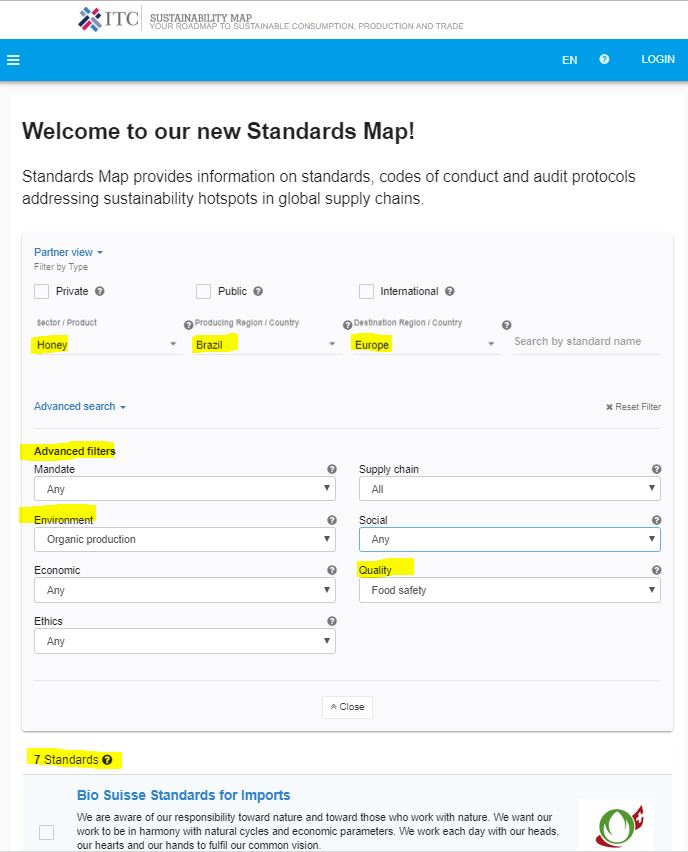Open the EN language menu
The width and height of the screenshot is (688, 852).
pyautogui.click(x=569, y=60)
